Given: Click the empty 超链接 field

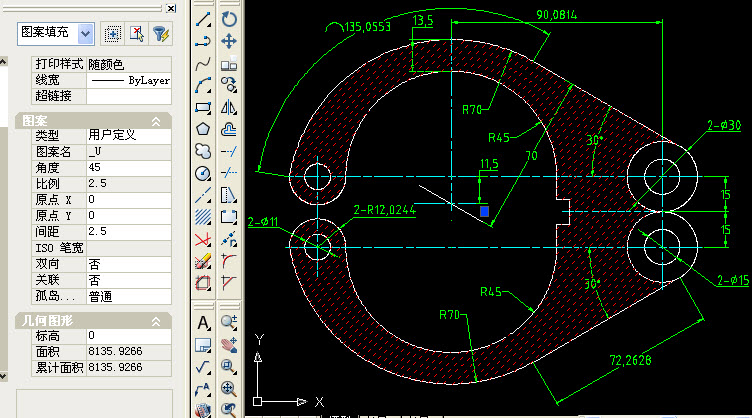Looking at the screenshot, I should point(129,96).
